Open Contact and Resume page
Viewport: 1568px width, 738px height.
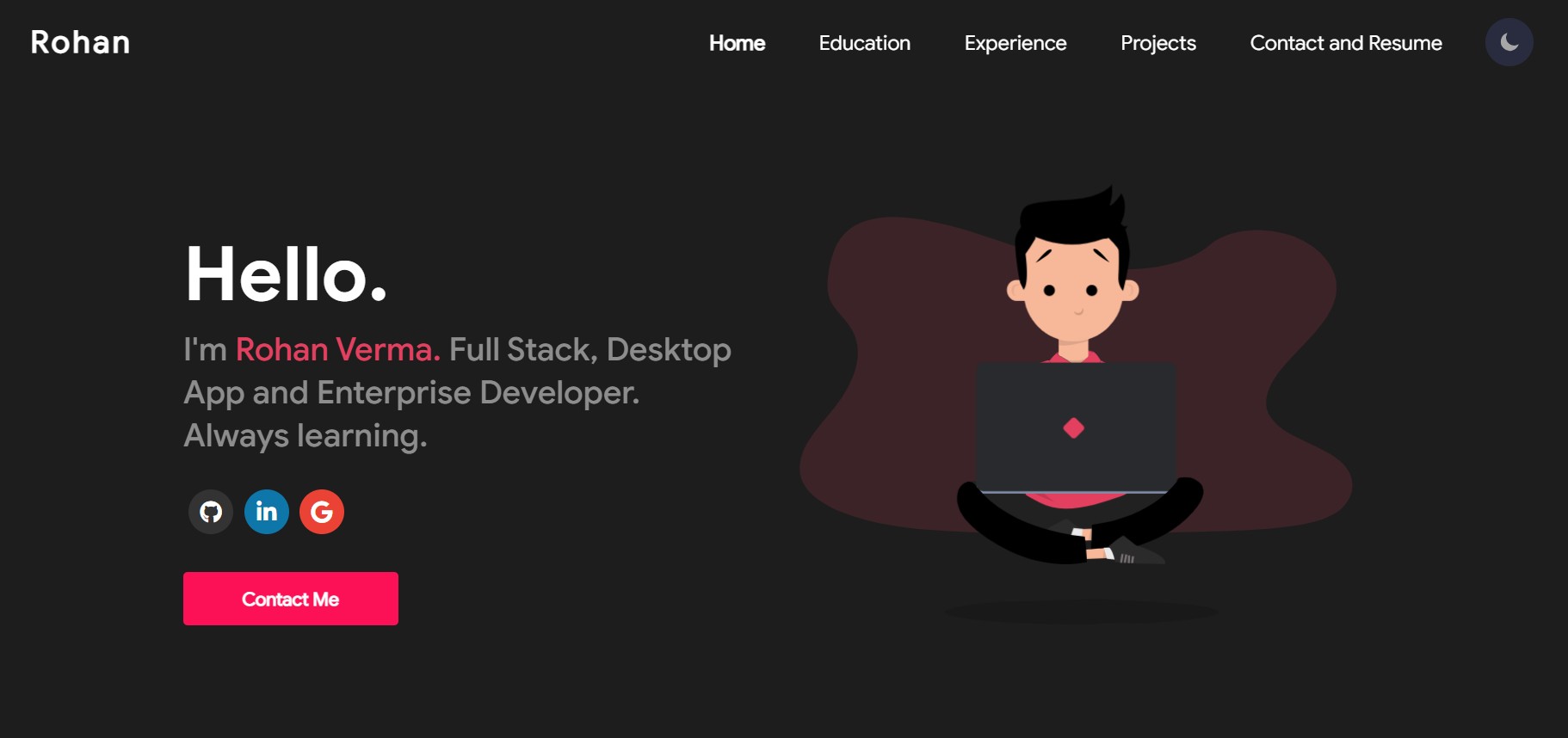1345,43
